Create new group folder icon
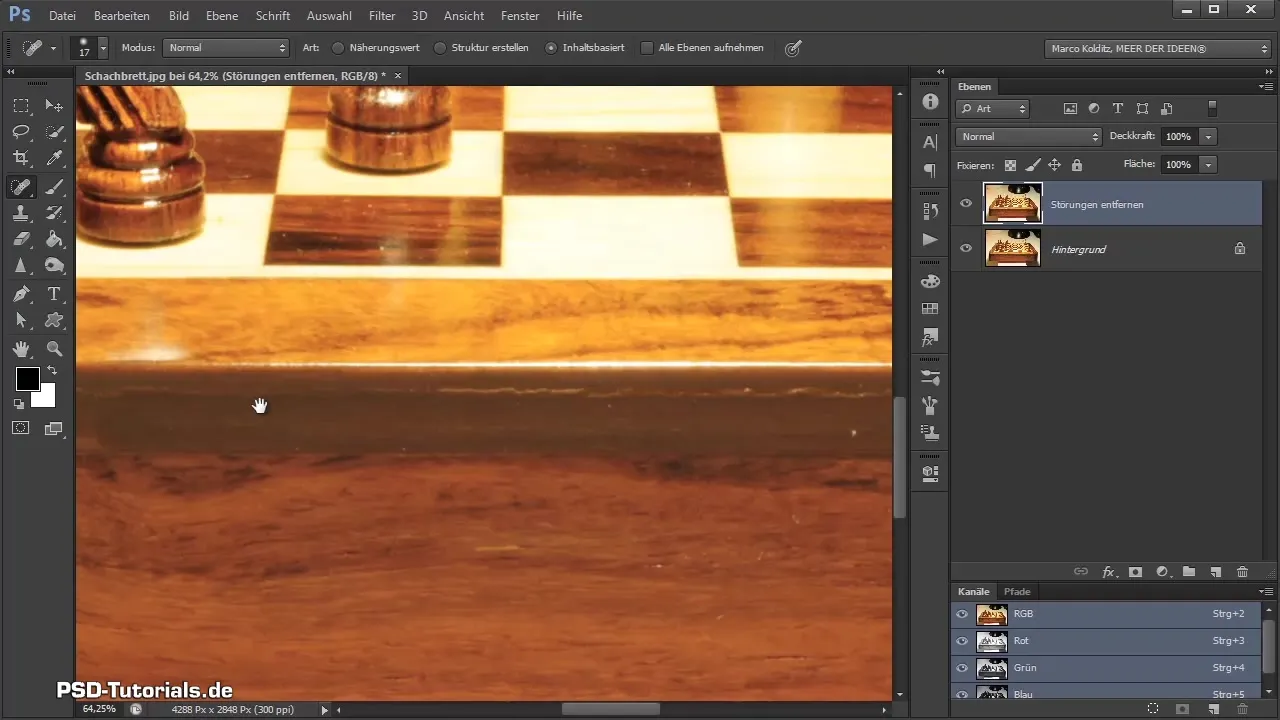1280x720 pixels. click(x=1189, y=572)
